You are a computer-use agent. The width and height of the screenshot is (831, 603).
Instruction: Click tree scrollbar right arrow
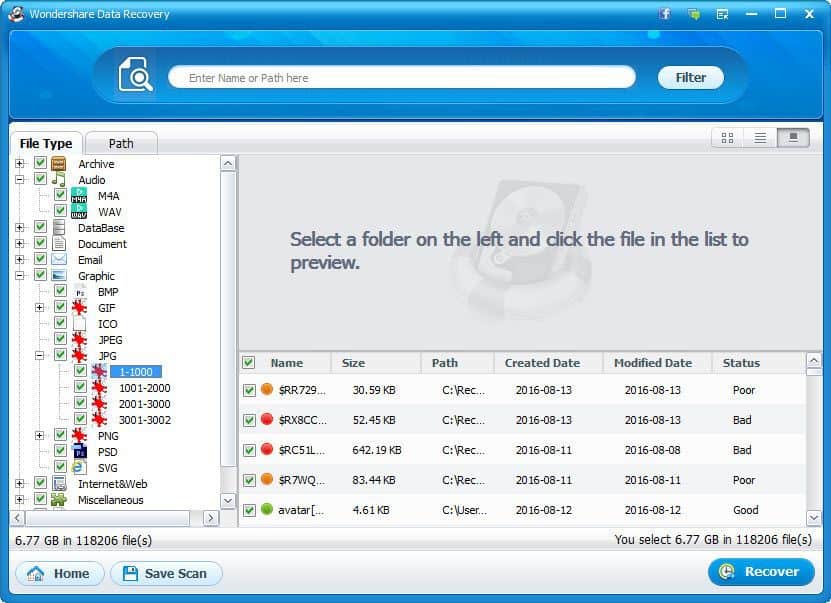point(211,518)
